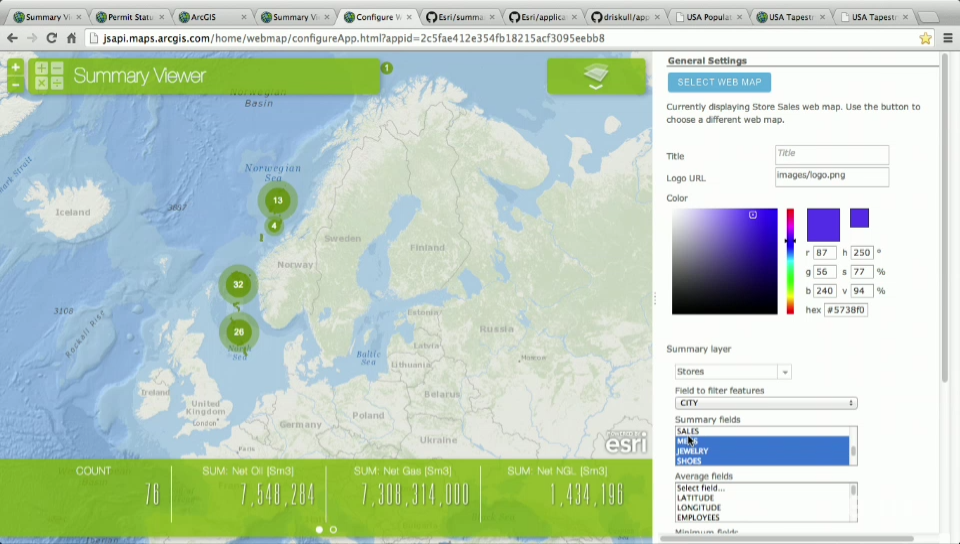The height and width of the screenshot is (544, 960).
Task: Open browser home page icon
Action: point(71,38)
